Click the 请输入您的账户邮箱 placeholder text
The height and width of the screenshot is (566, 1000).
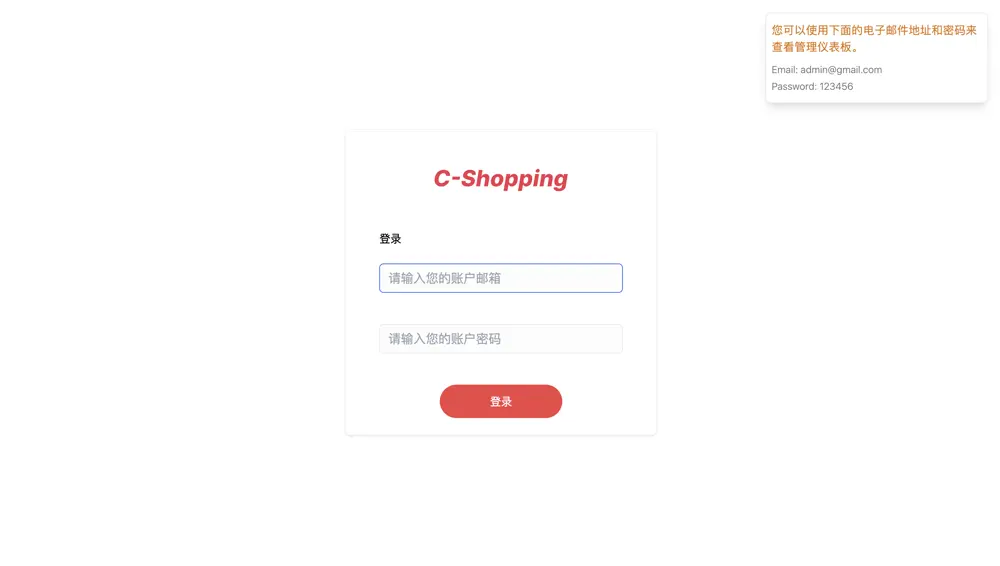pyautogui.click(x=445, y=278)
